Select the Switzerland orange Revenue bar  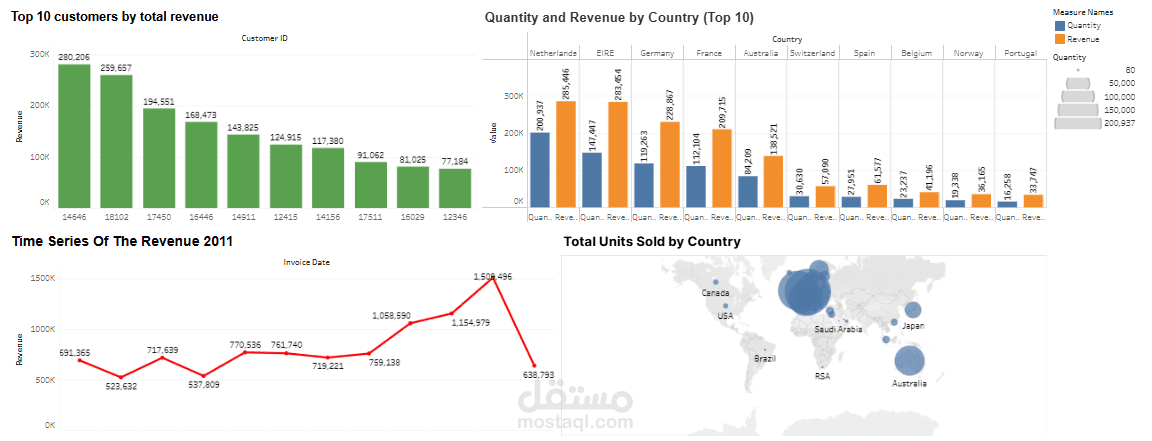[x=825, y=196]
